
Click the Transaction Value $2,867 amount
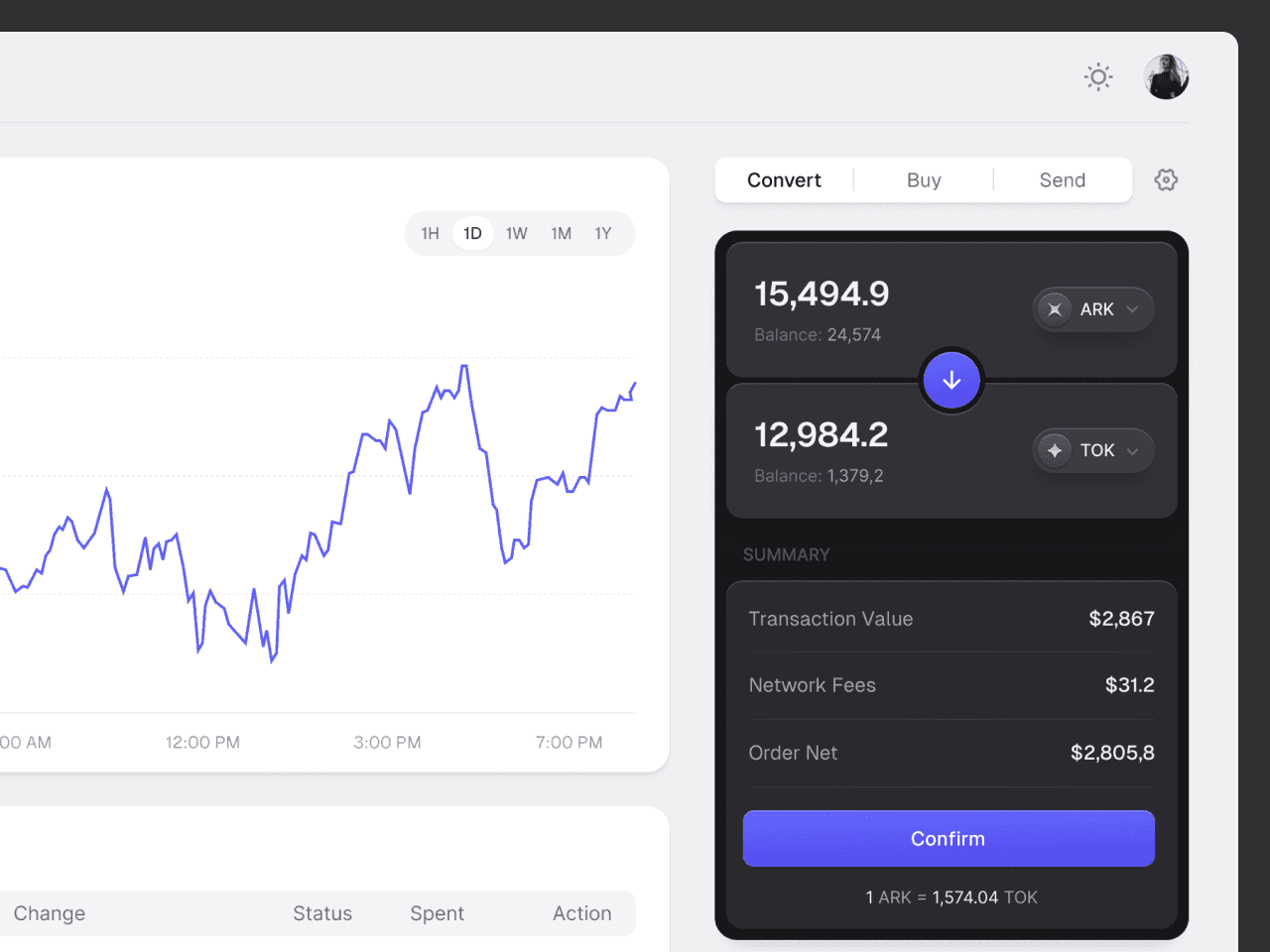pos(1121,619)
